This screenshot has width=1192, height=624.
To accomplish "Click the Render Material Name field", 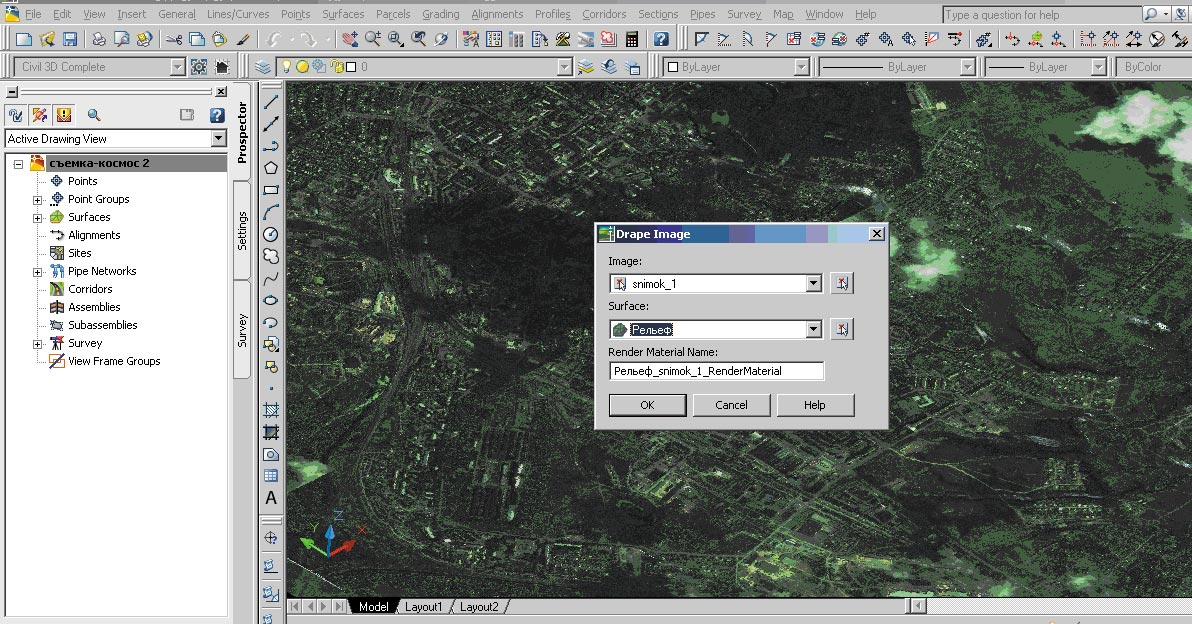I will tap(716, 371).
